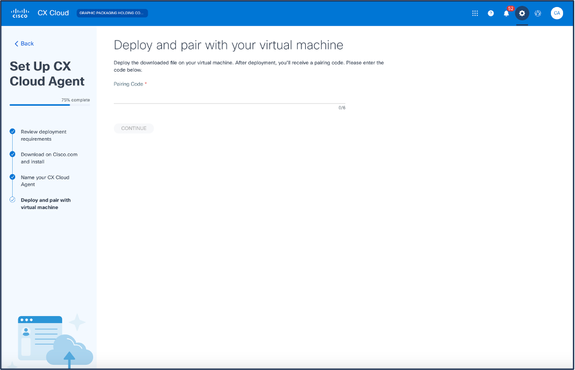
Task: Select the Review deployment requirements step
Action: coord(43,135)
